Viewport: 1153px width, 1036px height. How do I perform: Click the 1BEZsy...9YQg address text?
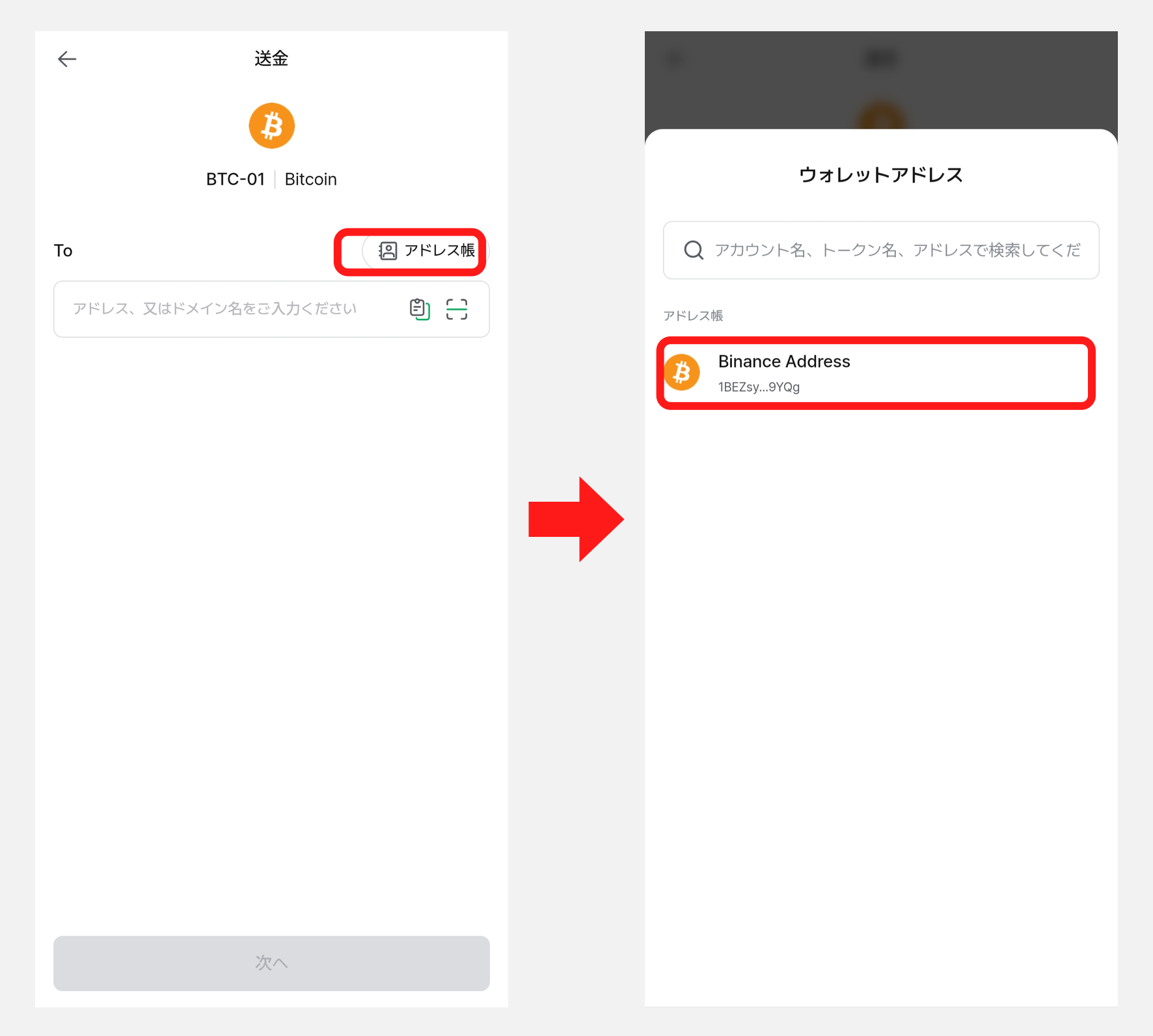click(759, 387)
